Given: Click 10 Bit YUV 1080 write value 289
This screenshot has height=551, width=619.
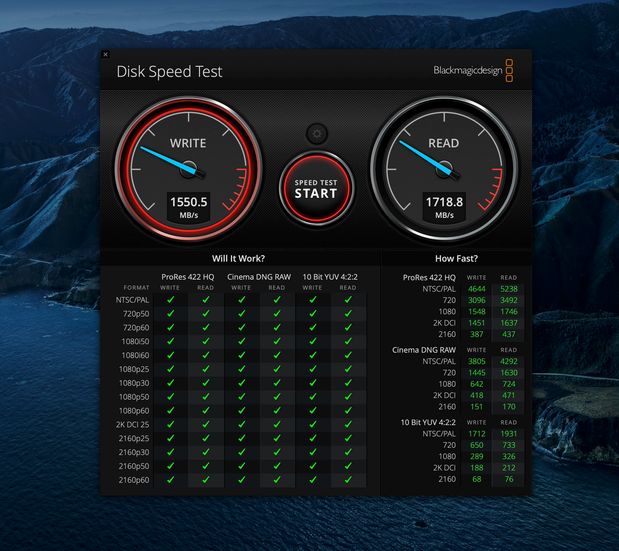Looking at the screenshot, I should (476, 457).
